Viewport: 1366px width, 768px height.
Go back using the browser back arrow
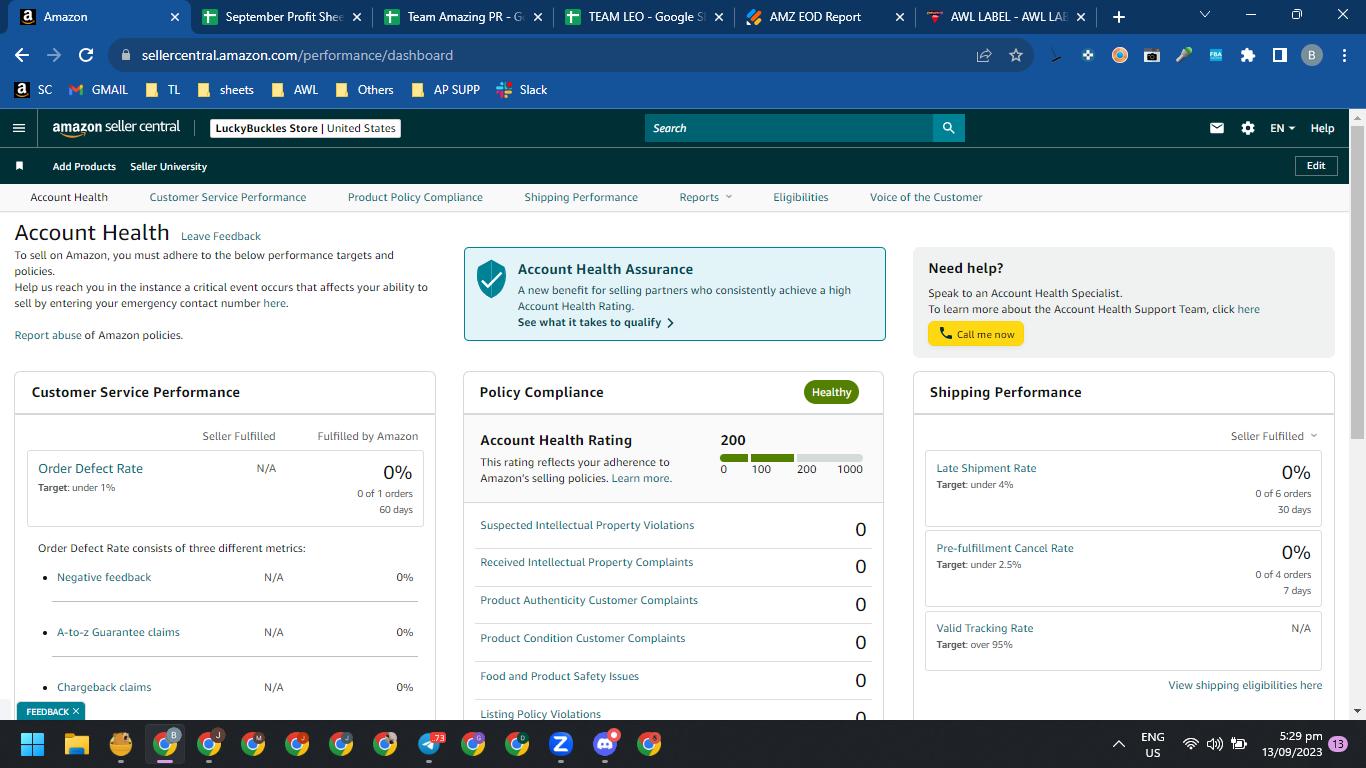click(22, 56)
